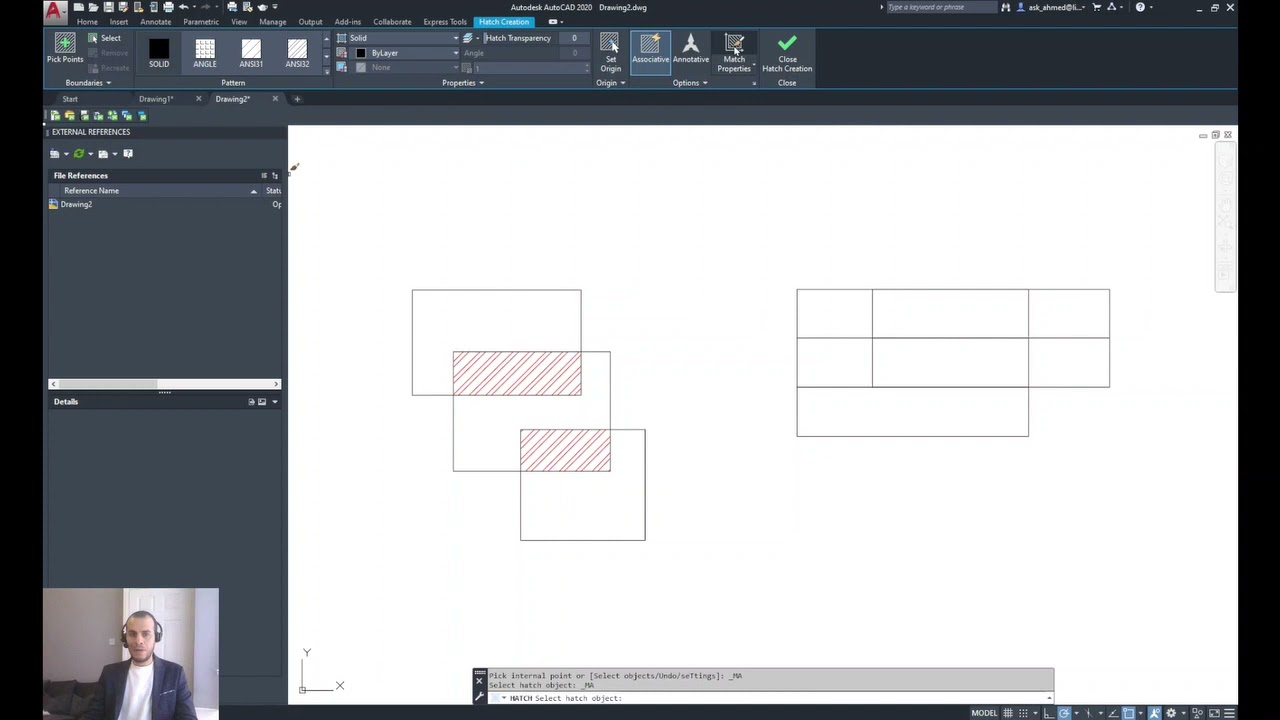Click the External References horizontal scrollbar
Image resolution: width=1280 pixels, height=720 pixels.
(x=165, y=384)
